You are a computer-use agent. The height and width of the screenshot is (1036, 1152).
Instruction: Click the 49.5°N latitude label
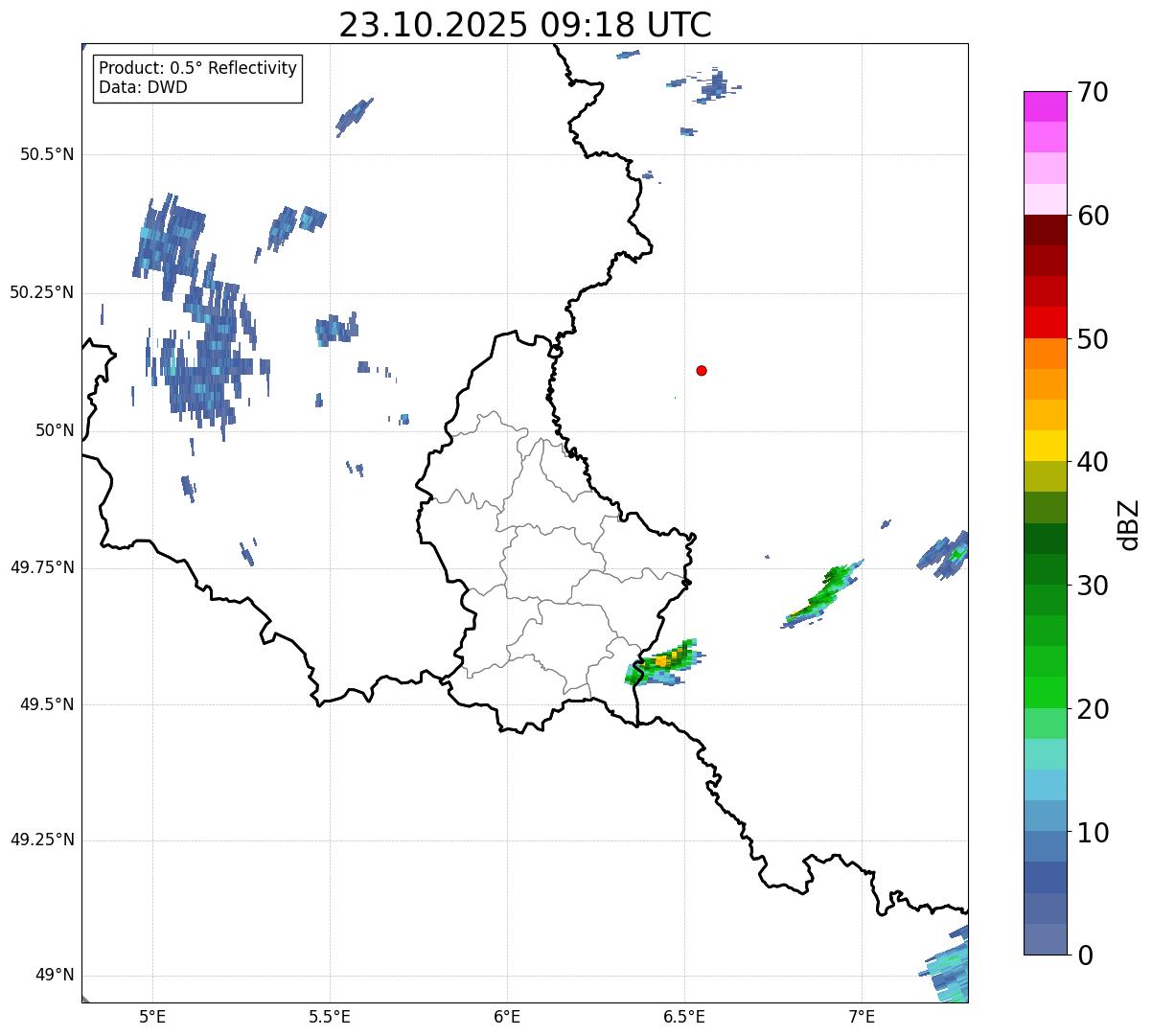click(x=47, y=704)
